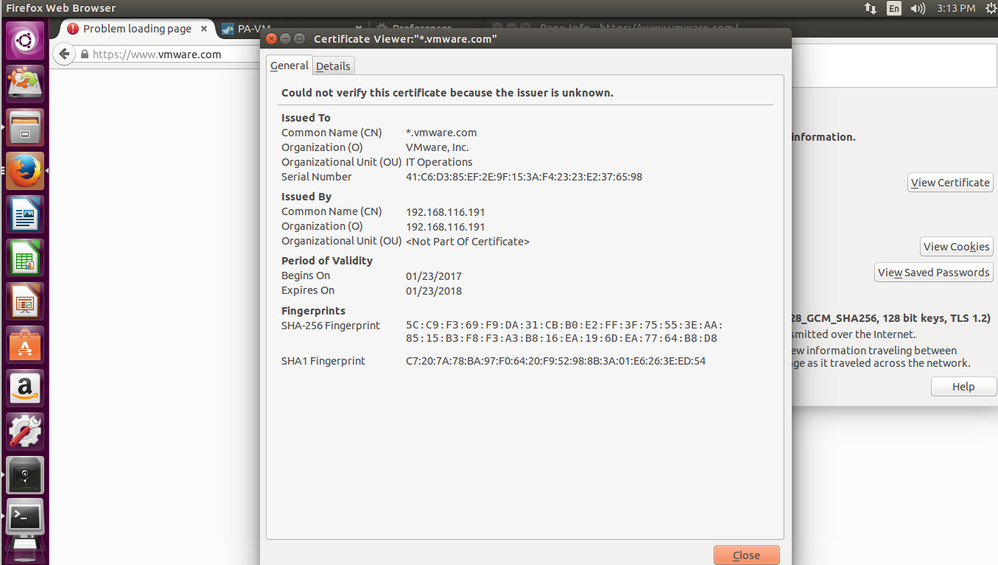Switch to the General tab
The width and height of the screenshot is (998, 565).
tap(289, 66)
